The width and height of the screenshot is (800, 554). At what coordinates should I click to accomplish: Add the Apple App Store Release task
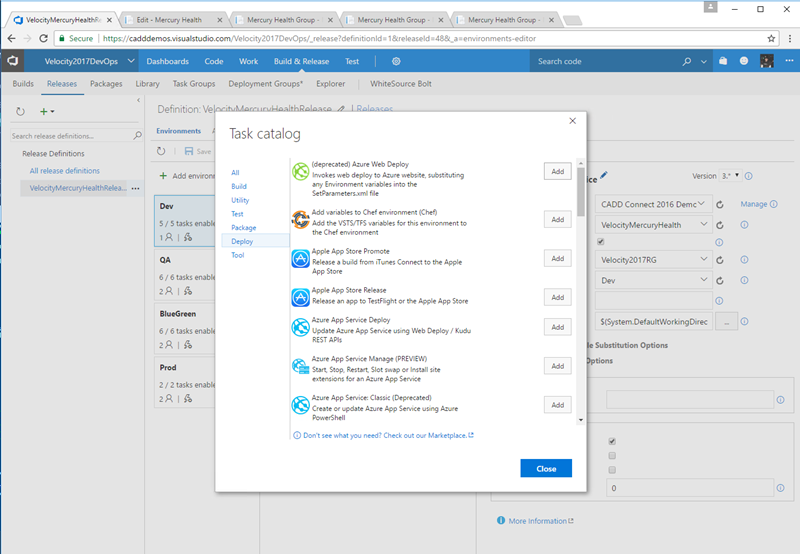[x=558, y=297]
